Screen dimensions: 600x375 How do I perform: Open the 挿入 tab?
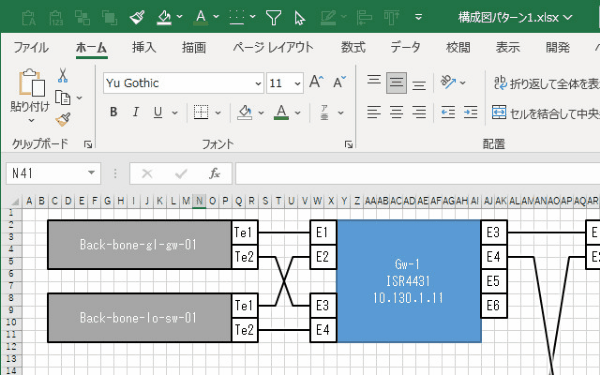[x=144, y=47]
